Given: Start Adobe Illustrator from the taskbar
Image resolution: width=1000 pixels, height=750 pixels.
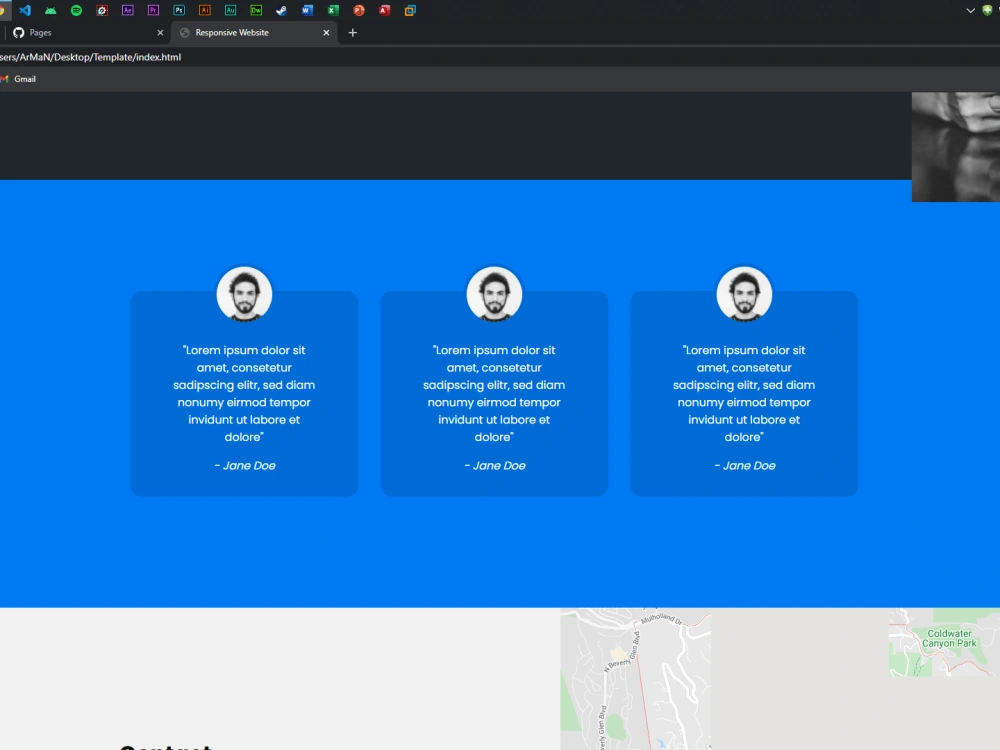Looking at the screenshot, I should (205, 10).
